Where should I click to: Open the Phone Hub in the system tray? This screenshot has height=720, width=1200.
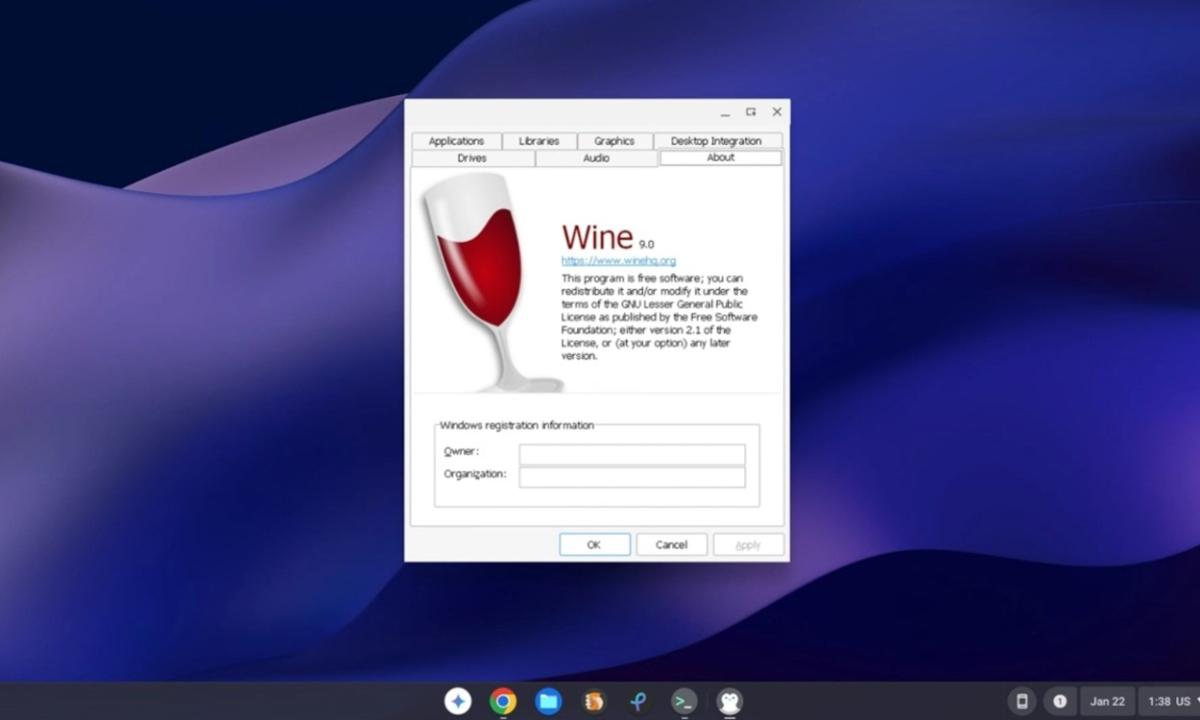[1023, 701]
